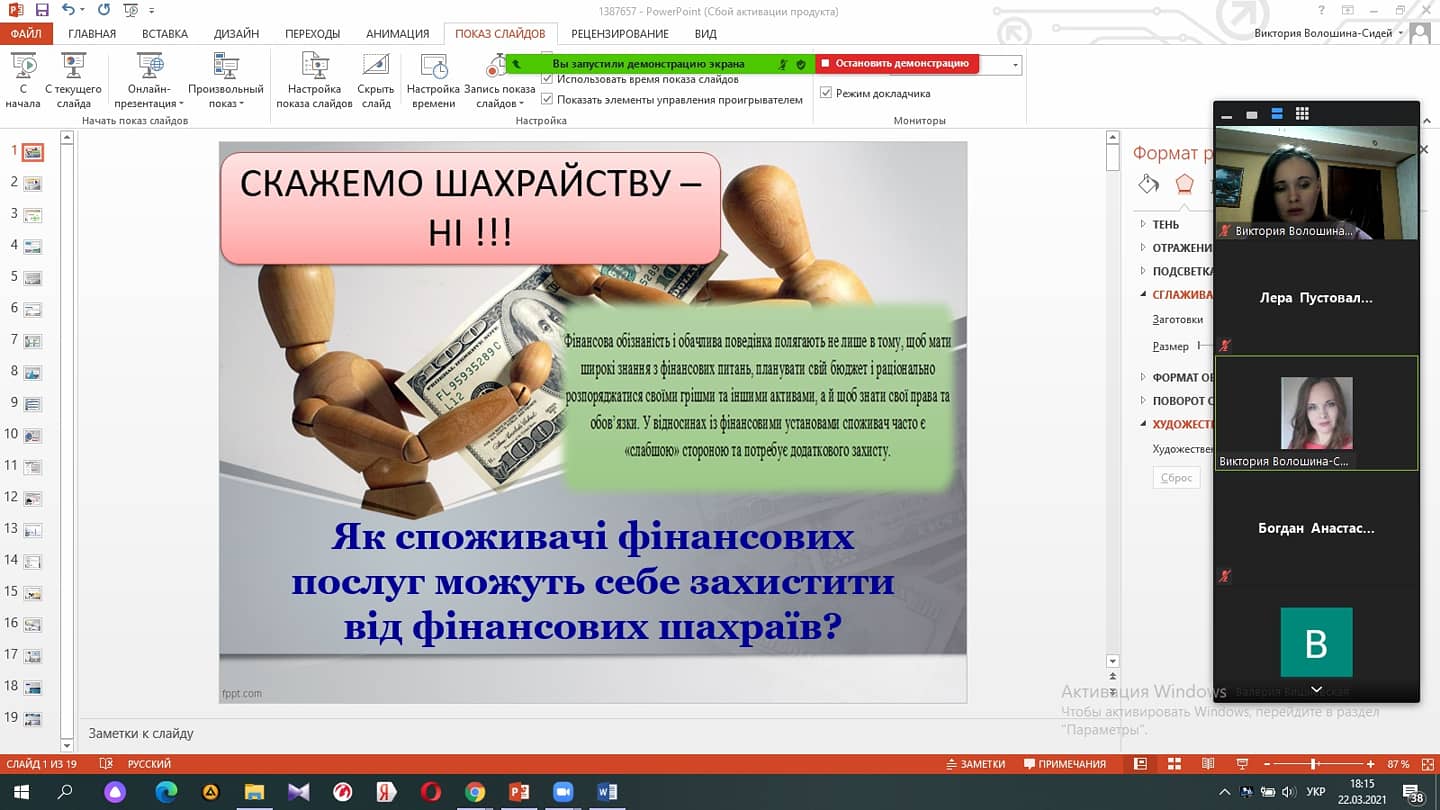The height and width of the screenshot is (810, 1440).
Task: Expand the 'ТЕНЬ' section in format pane
Action: click(x=1144, y=224)
